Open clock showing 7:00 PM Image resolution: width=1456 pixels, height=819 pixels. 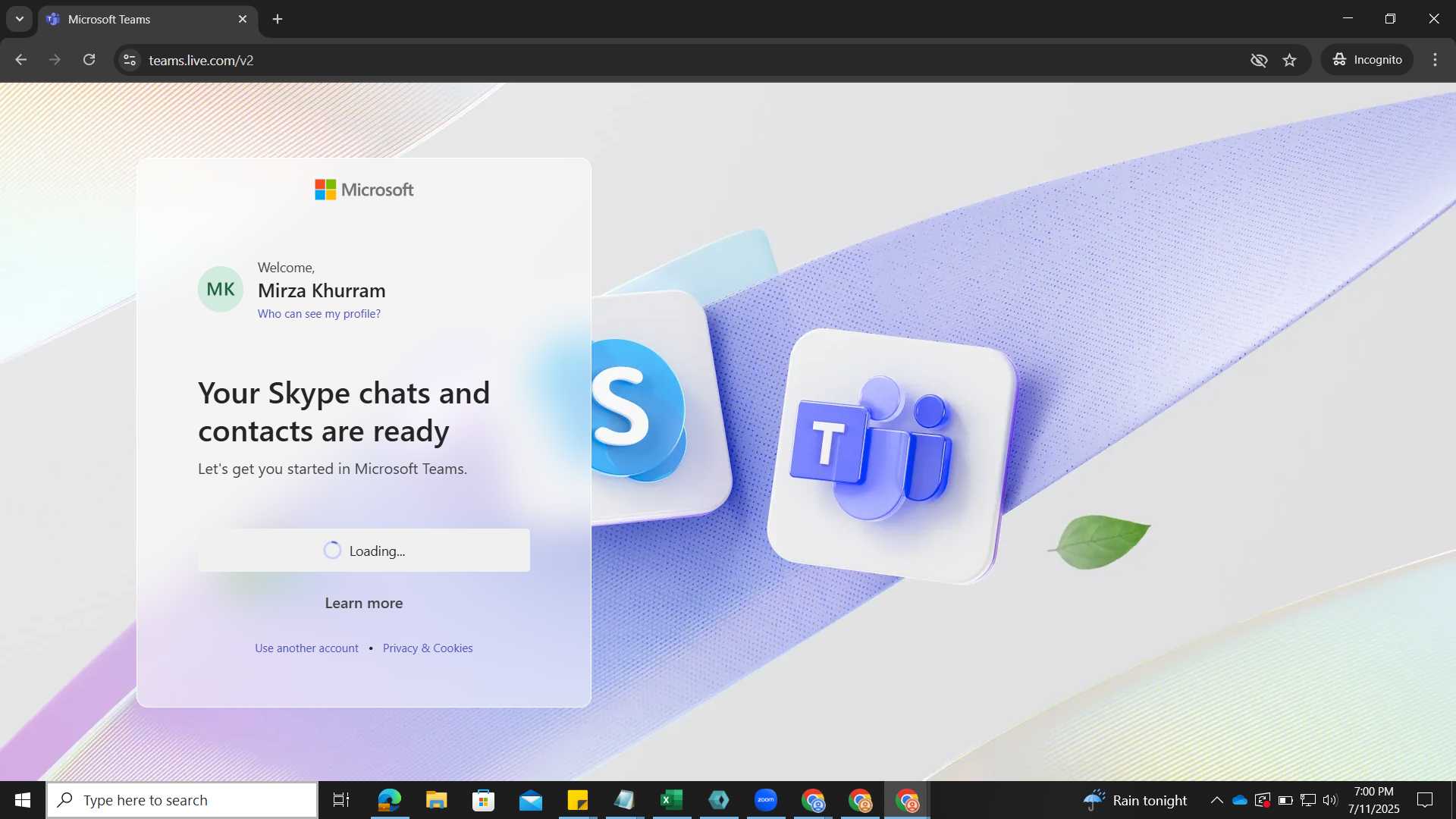1374,800
